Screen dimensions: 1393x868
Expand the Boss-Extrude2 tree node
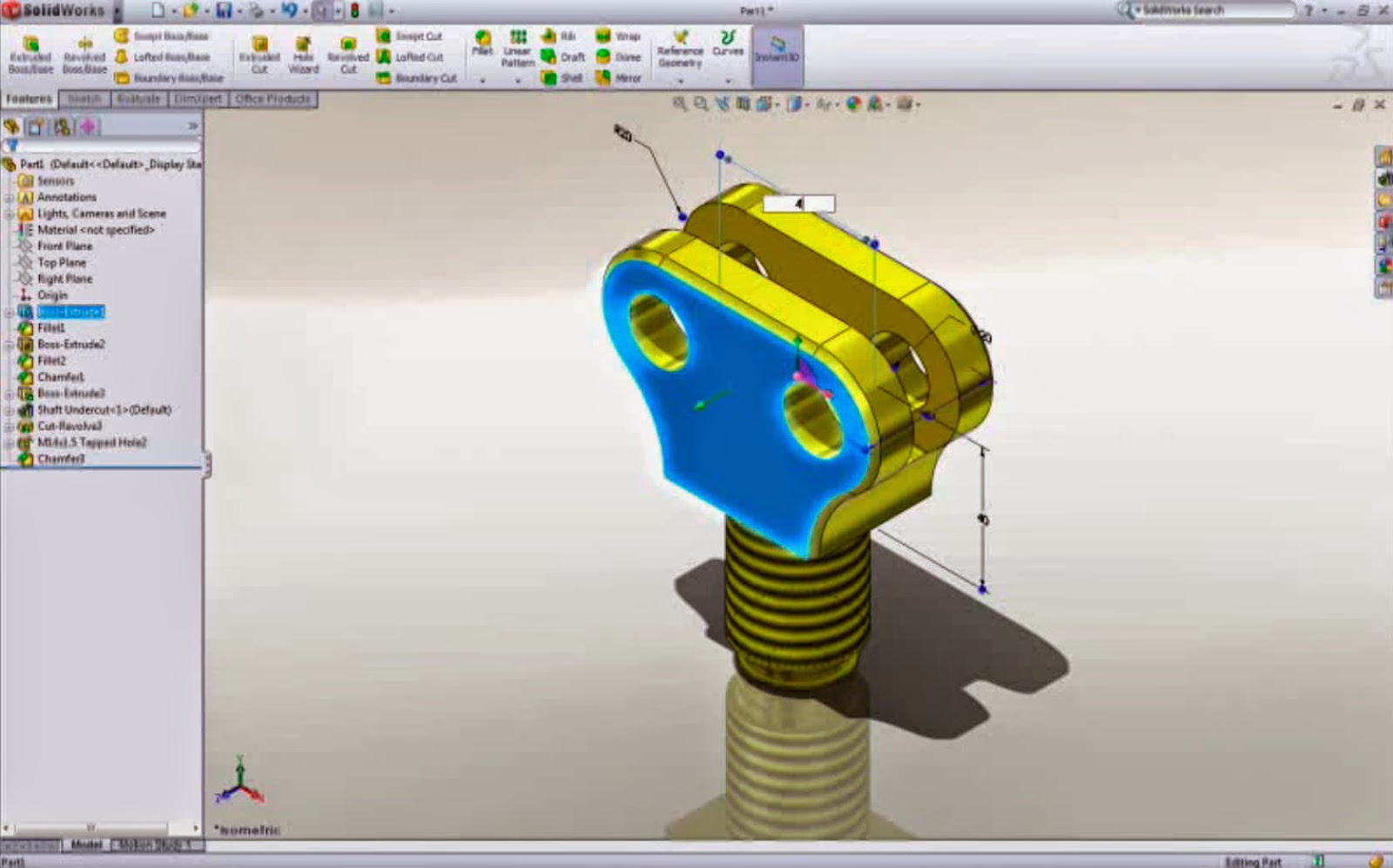pyautogui.click(x=10, y=345)
